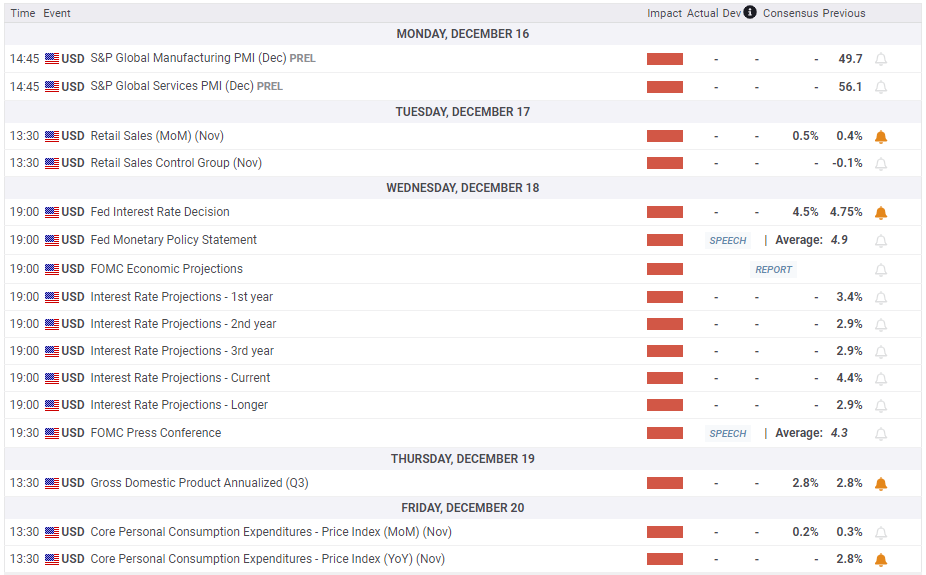Image resolution: width=926 pixels, height=575 pixels.
Task: Click bell for Core PCE Price Index (YoY)
Action: click(881, 560)
